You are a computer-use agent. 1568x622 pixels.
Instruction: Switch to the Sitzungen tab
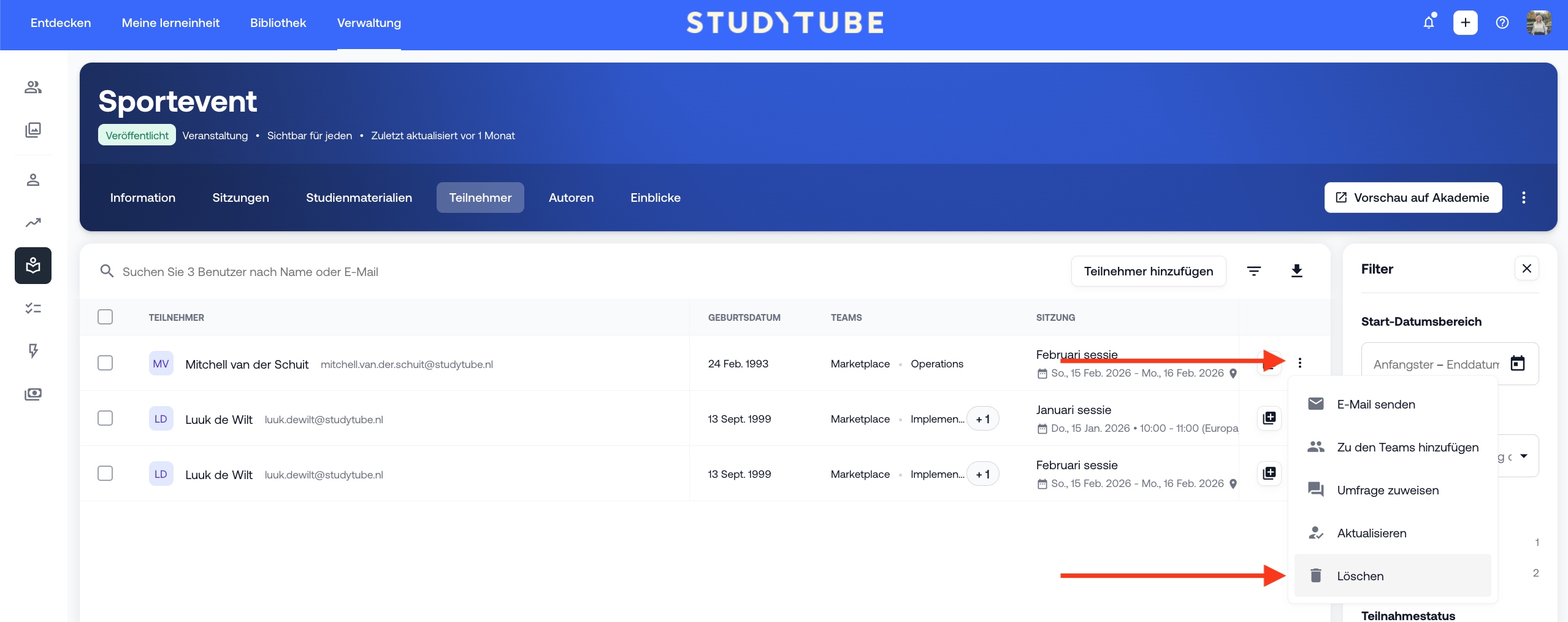[240, 198]
